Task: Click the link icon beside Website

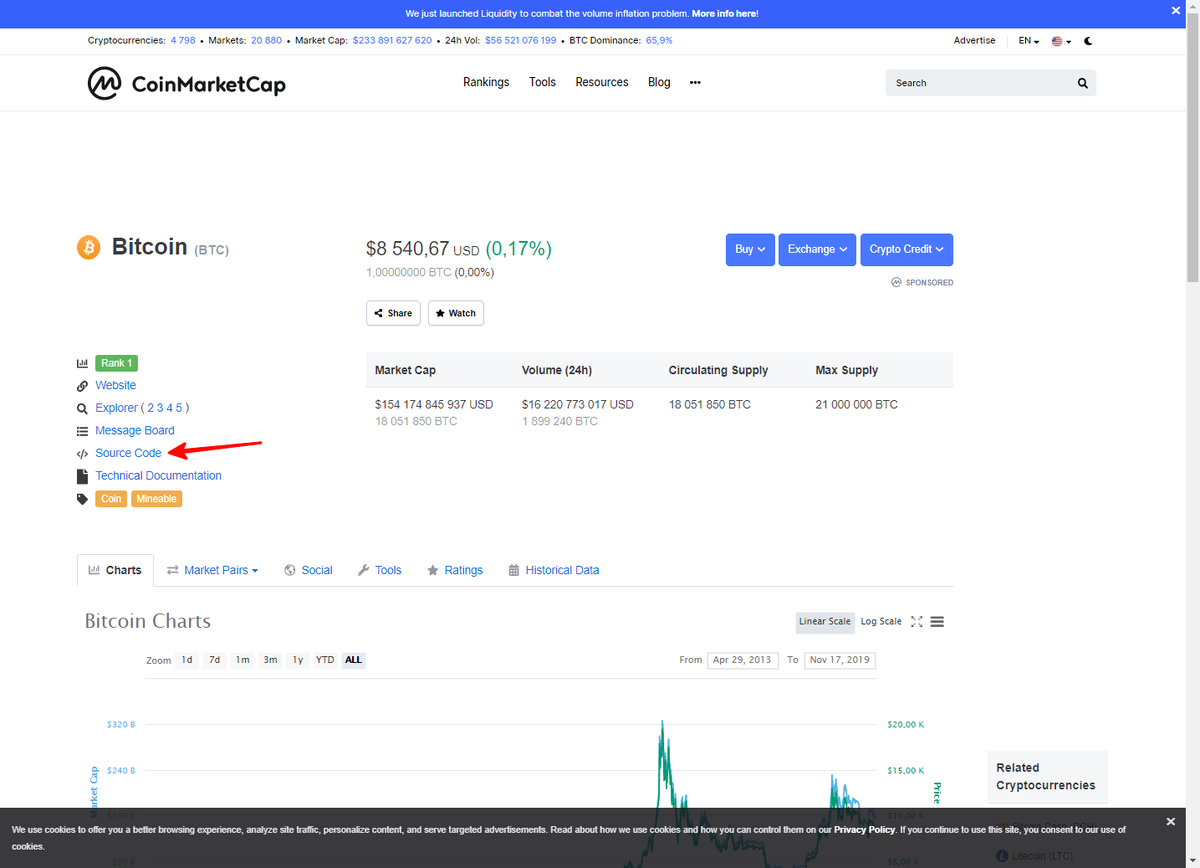Action: (x=82, y=386)
